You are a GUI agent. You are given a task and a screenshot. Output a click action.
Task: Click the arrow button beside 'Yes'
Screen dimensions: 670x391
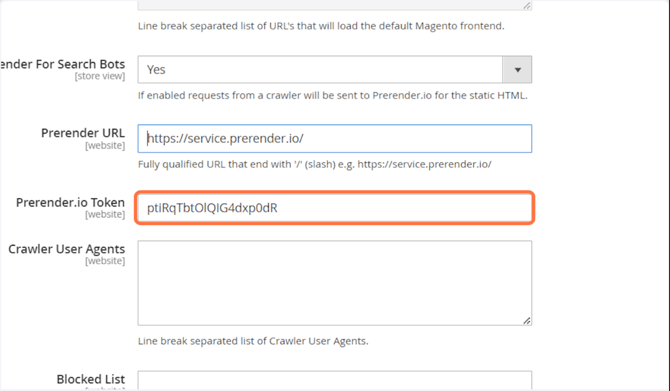pos(517,69)
